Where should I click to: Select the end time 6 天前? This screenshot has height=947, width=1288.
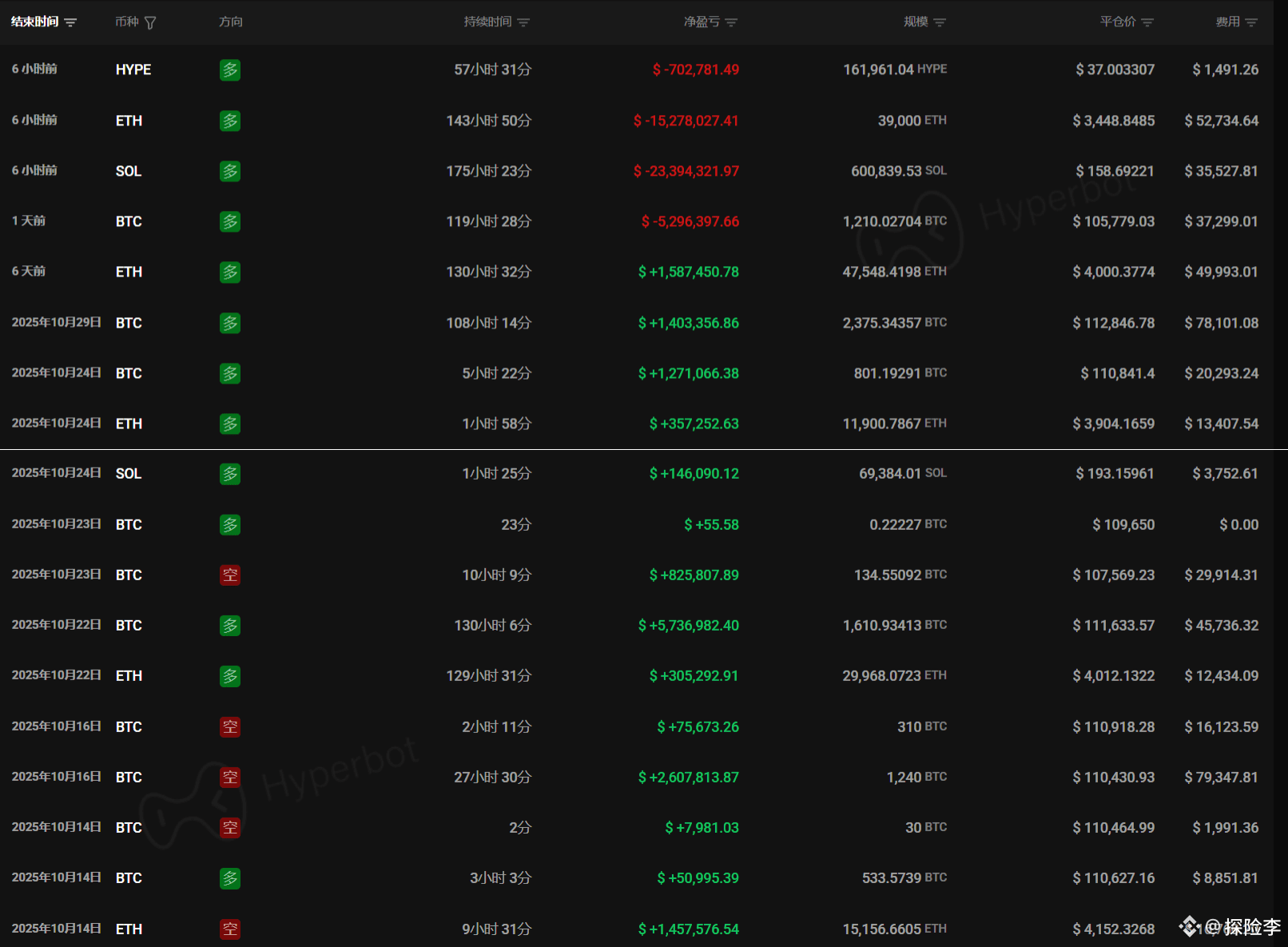click(x=29, y=272)
